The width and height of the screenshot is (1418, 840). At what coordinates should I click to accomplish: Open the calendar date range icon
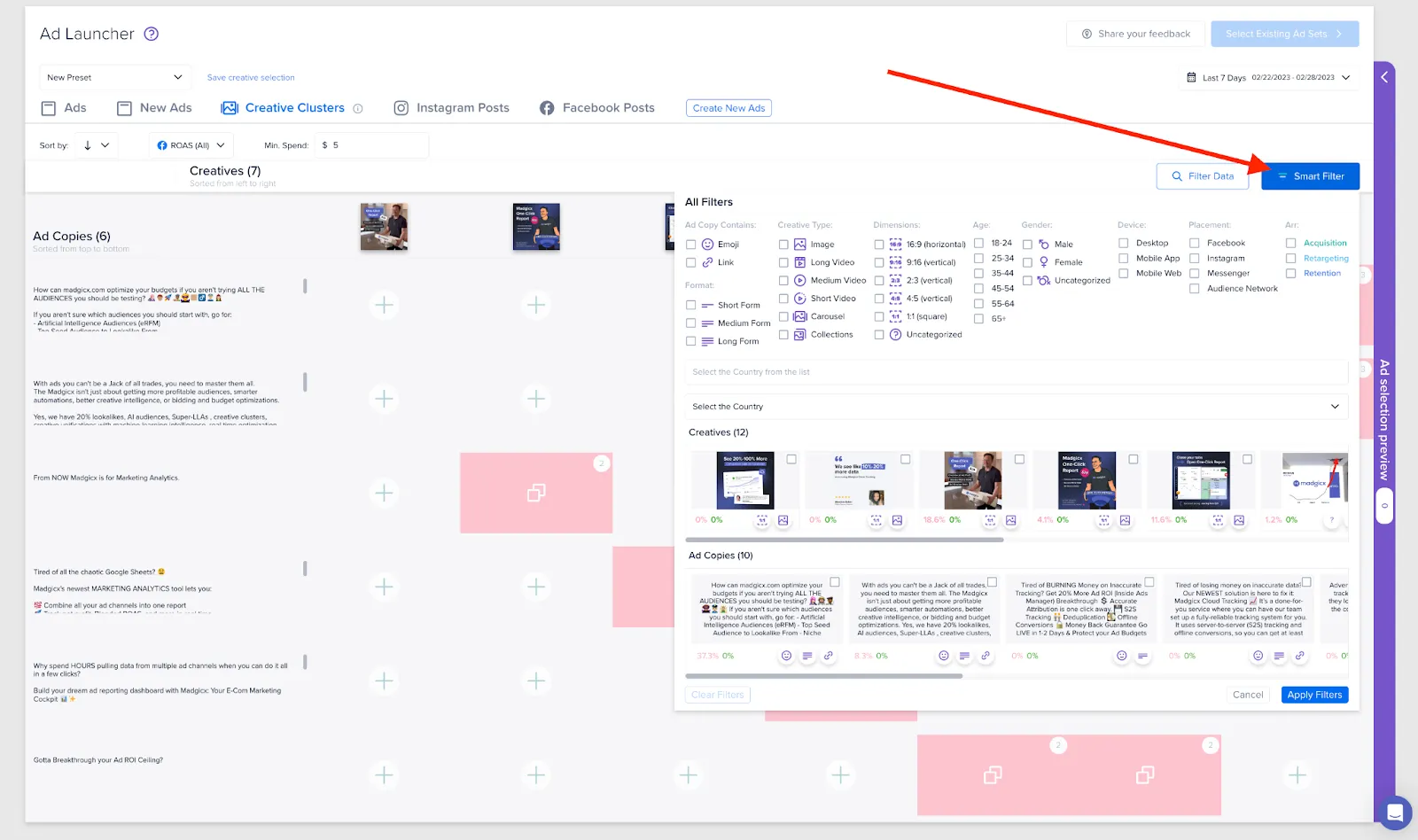pos(1191,77)
